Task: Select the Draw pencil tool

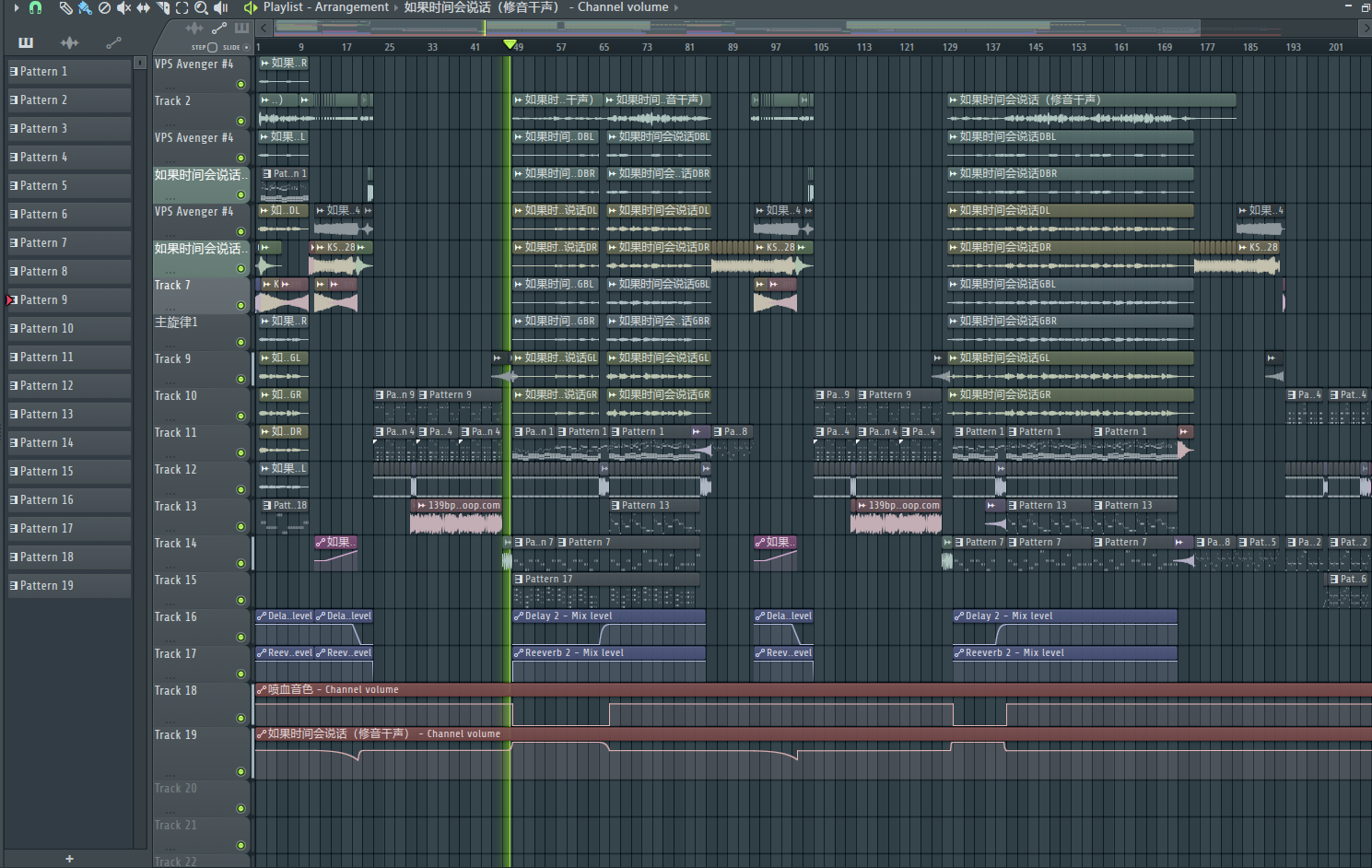Action: pos(65,7)
